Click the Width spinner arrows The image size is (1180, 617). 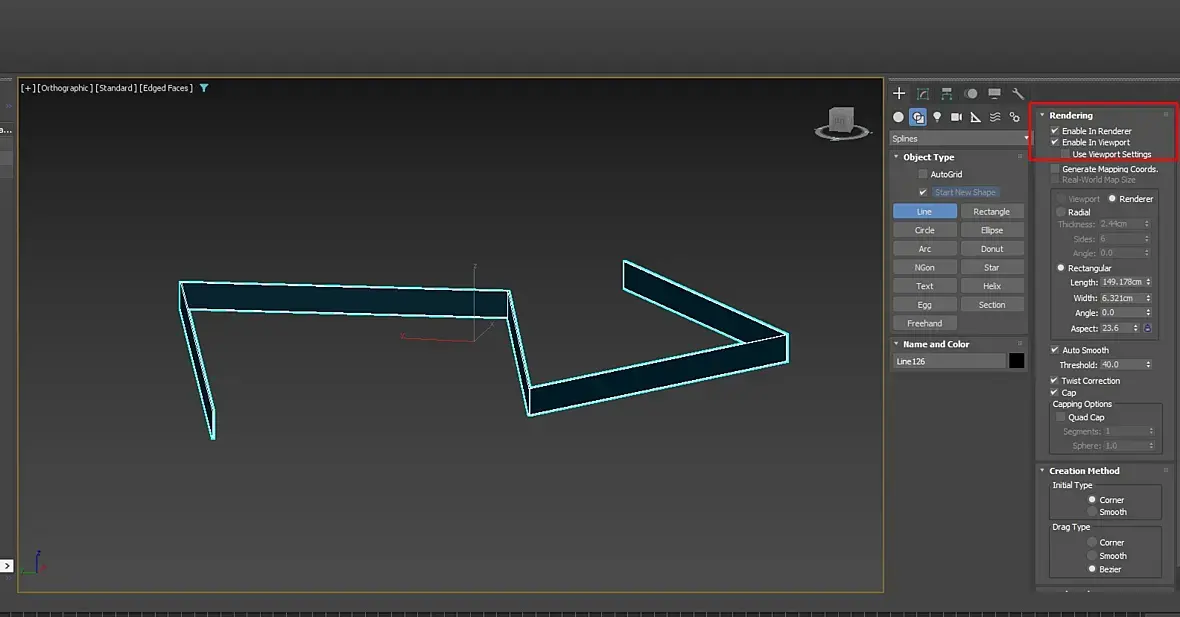(x=1148, y=298)
